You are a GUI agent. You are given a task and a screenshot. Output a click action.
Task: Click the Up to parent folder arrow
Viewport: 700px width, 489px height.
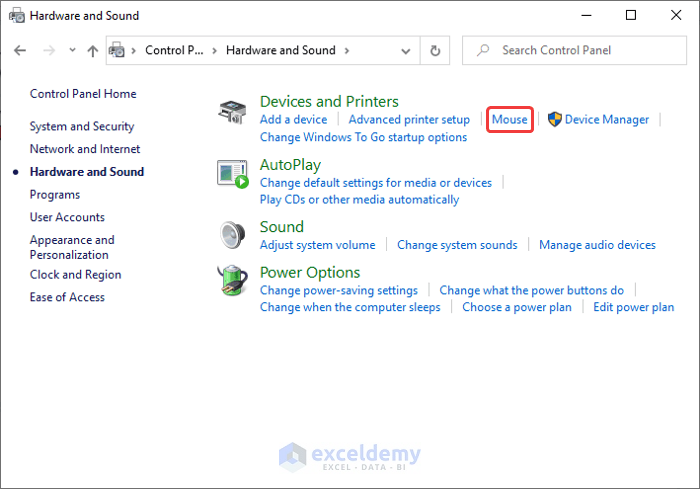tap(93, 50)
